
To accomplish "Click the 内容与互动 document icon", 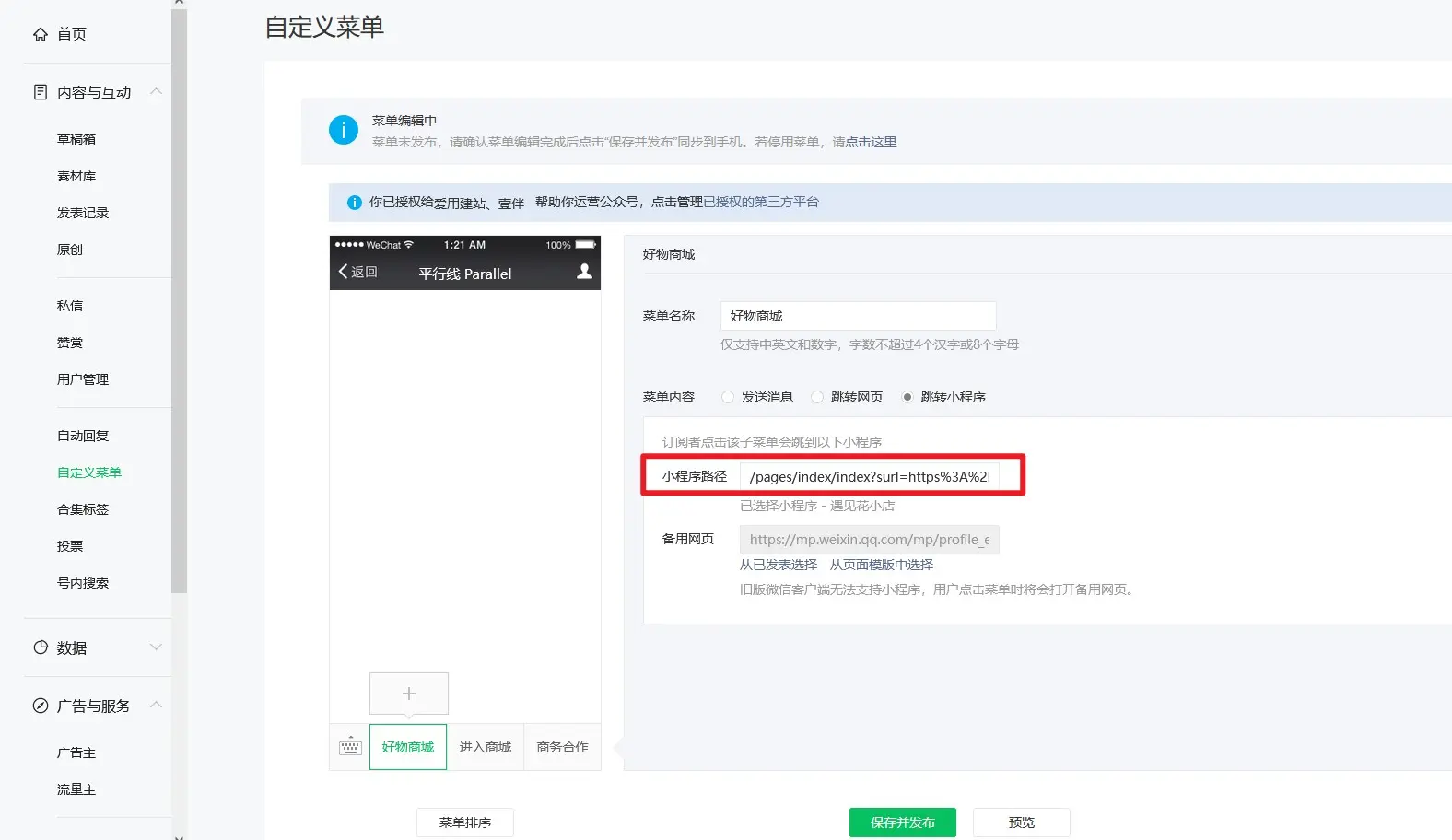I will (x=41, y=92).
